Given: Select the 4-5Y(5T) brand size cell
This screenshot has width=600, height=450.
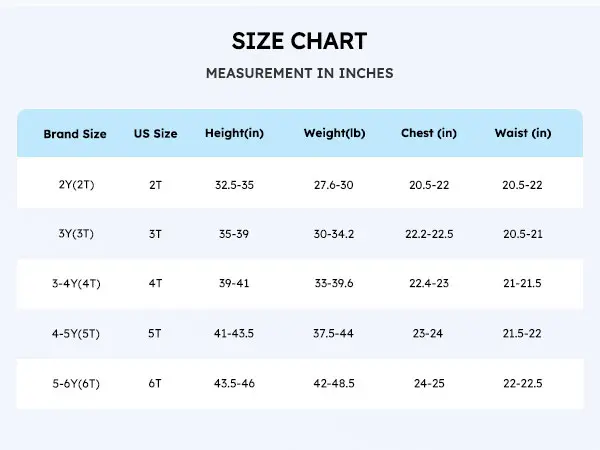Looking at the screenshot, I should 75,334.
